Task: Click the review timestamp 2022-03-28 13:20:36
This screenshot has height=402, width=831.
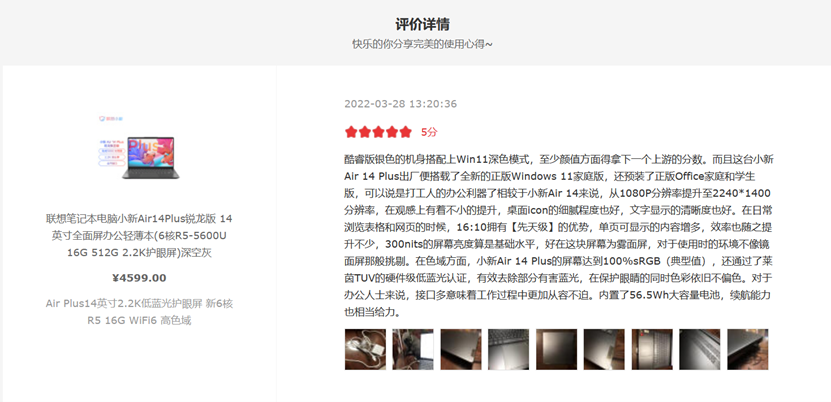Action: click(x=401, y=104)
